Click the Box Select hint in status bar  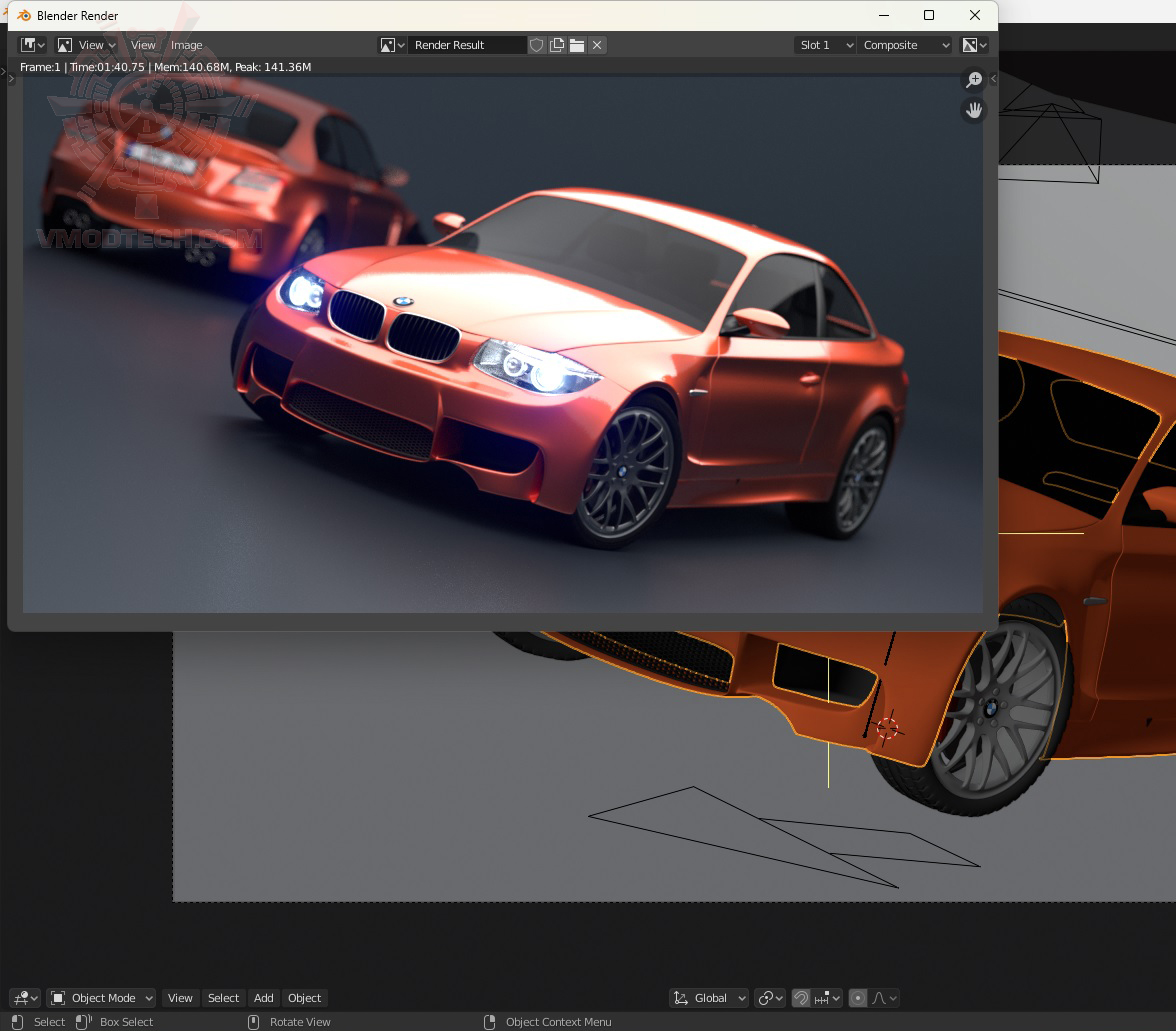115,1022
